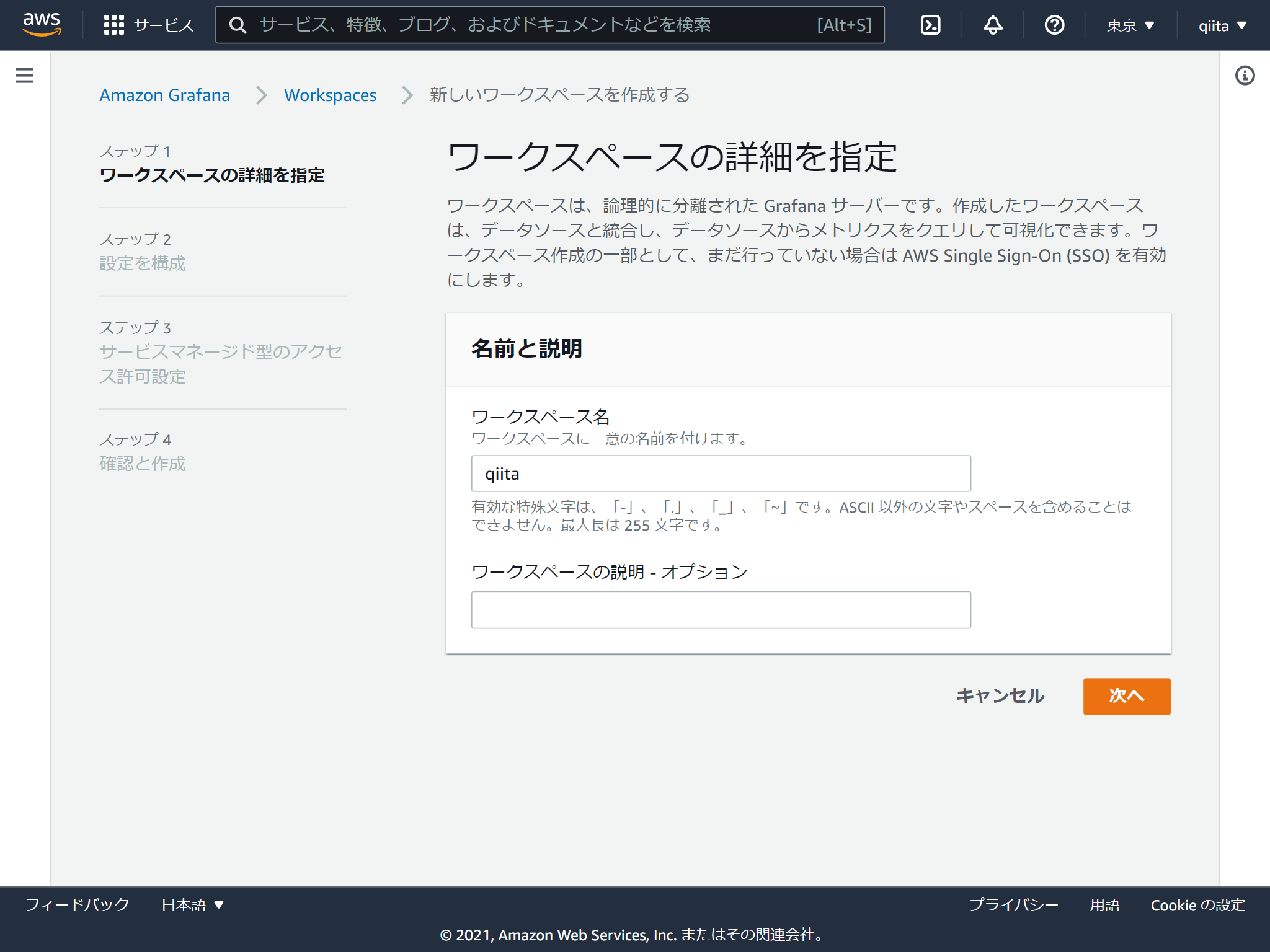Viewport: 1270px width, 952px height.
Task: Open the サービス grid icon
Action: [114, 25]
